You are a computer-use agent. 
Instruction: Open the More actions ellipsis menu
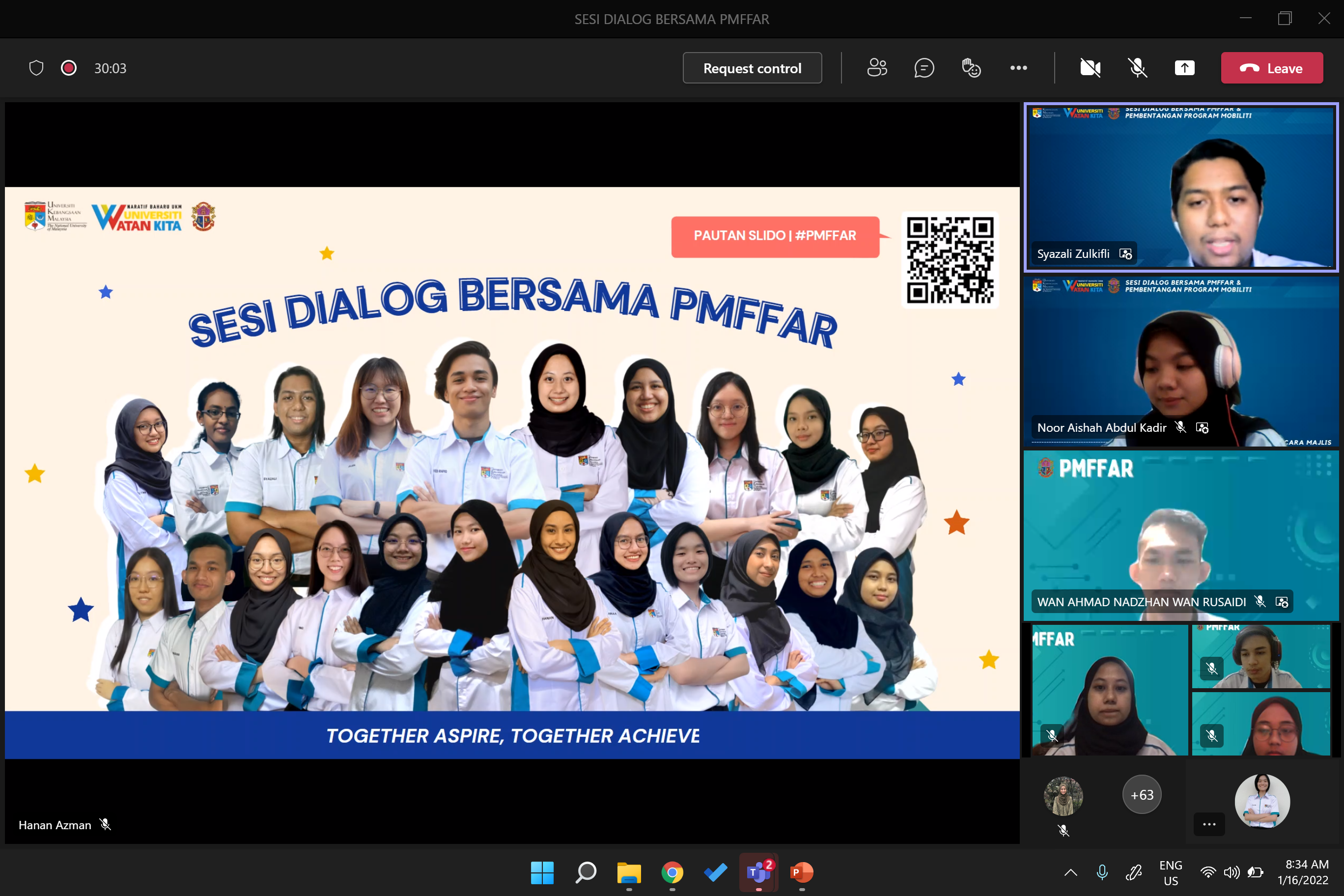(x=1018, y=68)
